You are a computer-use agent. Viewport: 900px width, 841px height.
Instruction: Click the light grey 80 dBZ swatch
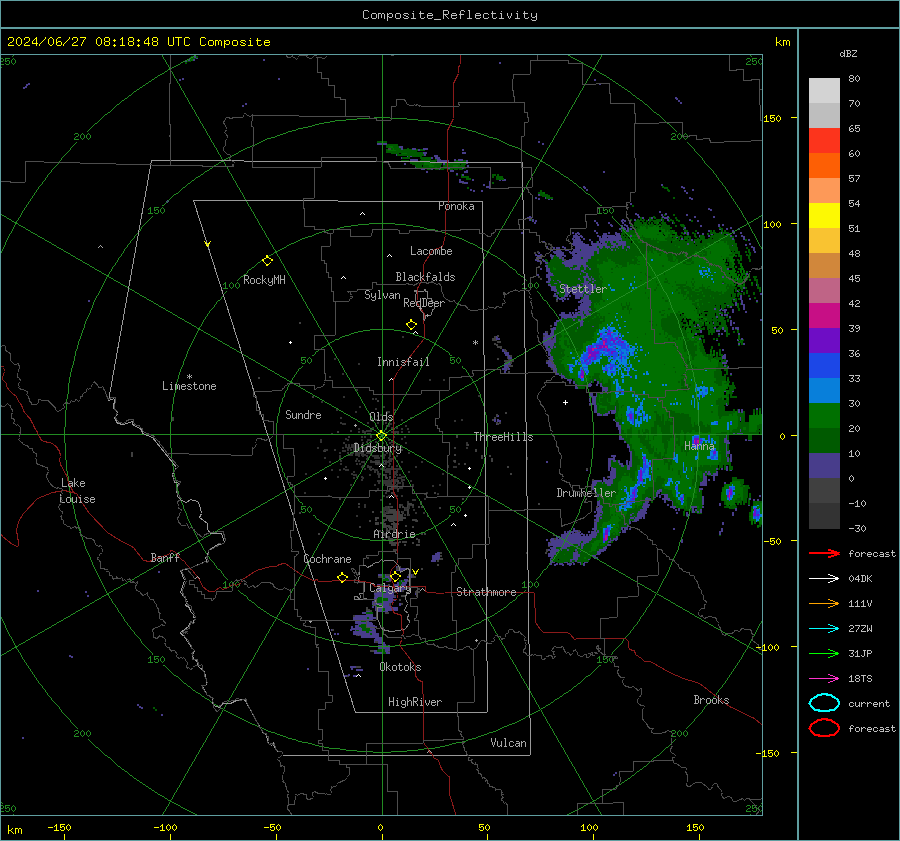(x=824, y=91)
